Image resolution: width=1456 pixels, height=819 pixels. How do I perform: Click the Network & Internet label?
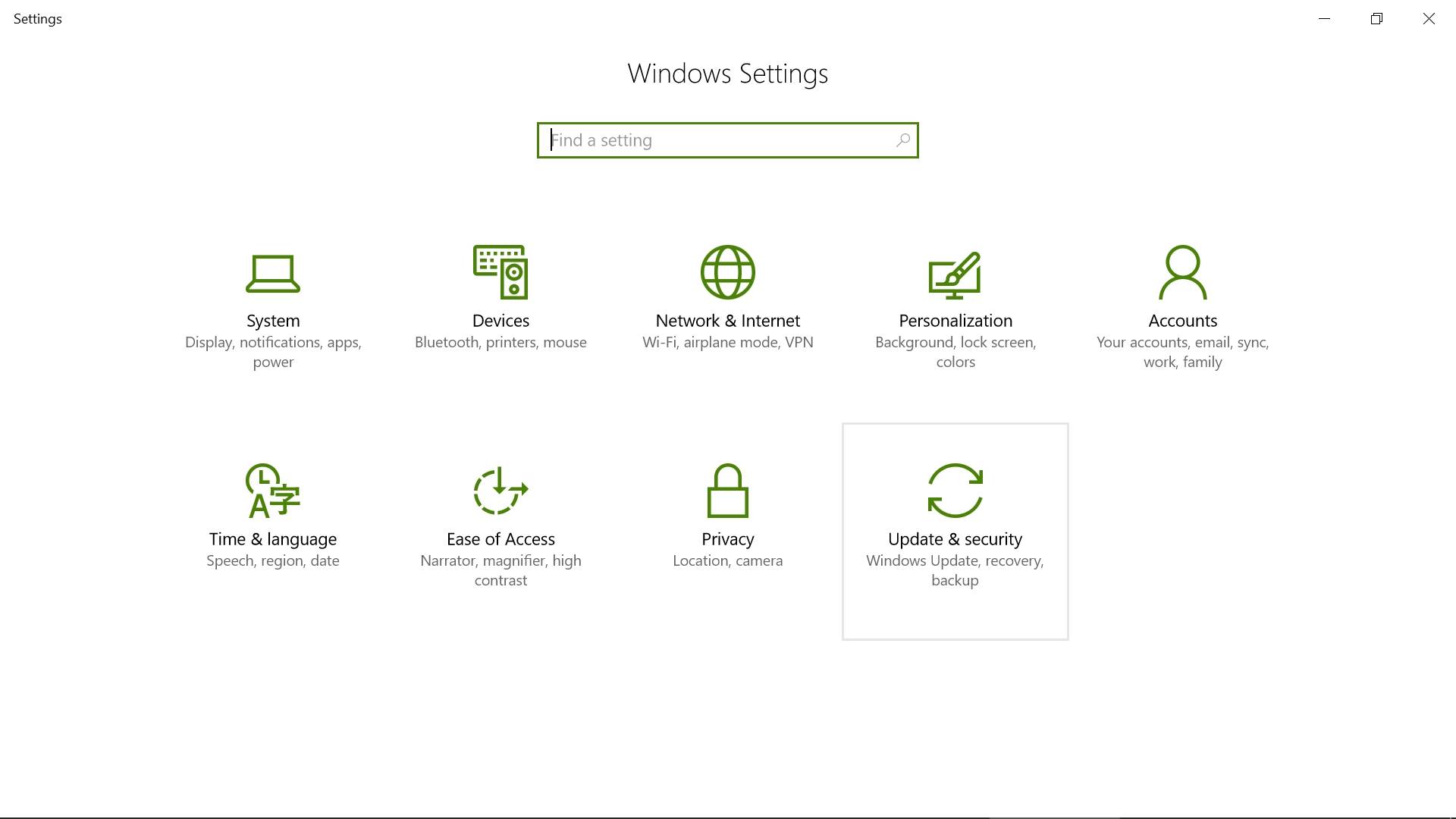click(x=727, y=321)
